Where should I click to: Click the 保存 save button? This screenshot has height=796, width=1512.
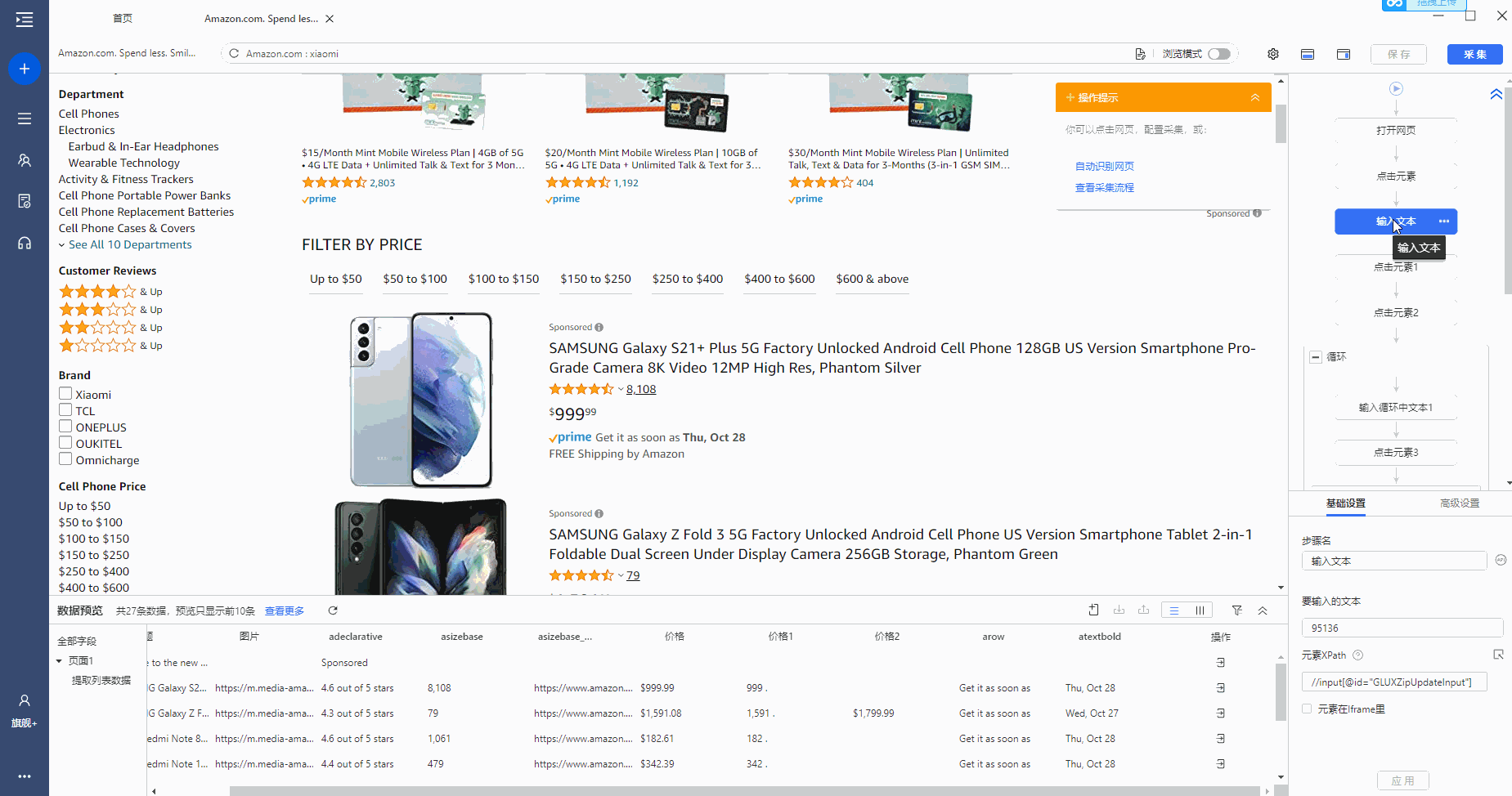click(x=1399, y=55)
